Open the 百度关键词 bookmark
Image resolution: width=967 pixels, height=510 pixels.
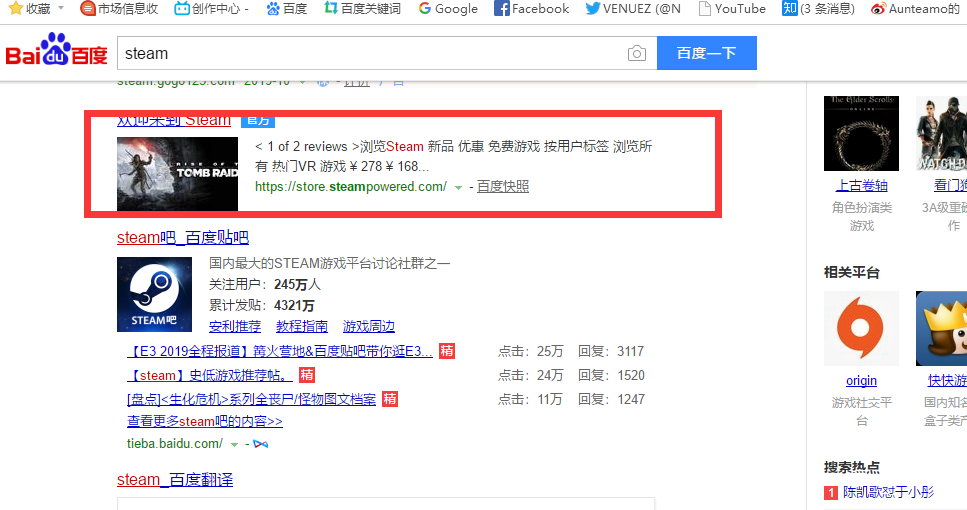pos(363,9)
